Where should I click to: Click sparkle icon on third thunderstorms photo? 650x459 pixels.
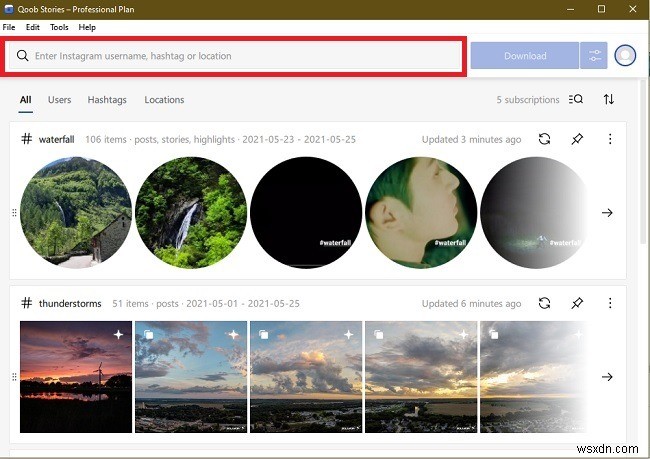click(349, 334)
